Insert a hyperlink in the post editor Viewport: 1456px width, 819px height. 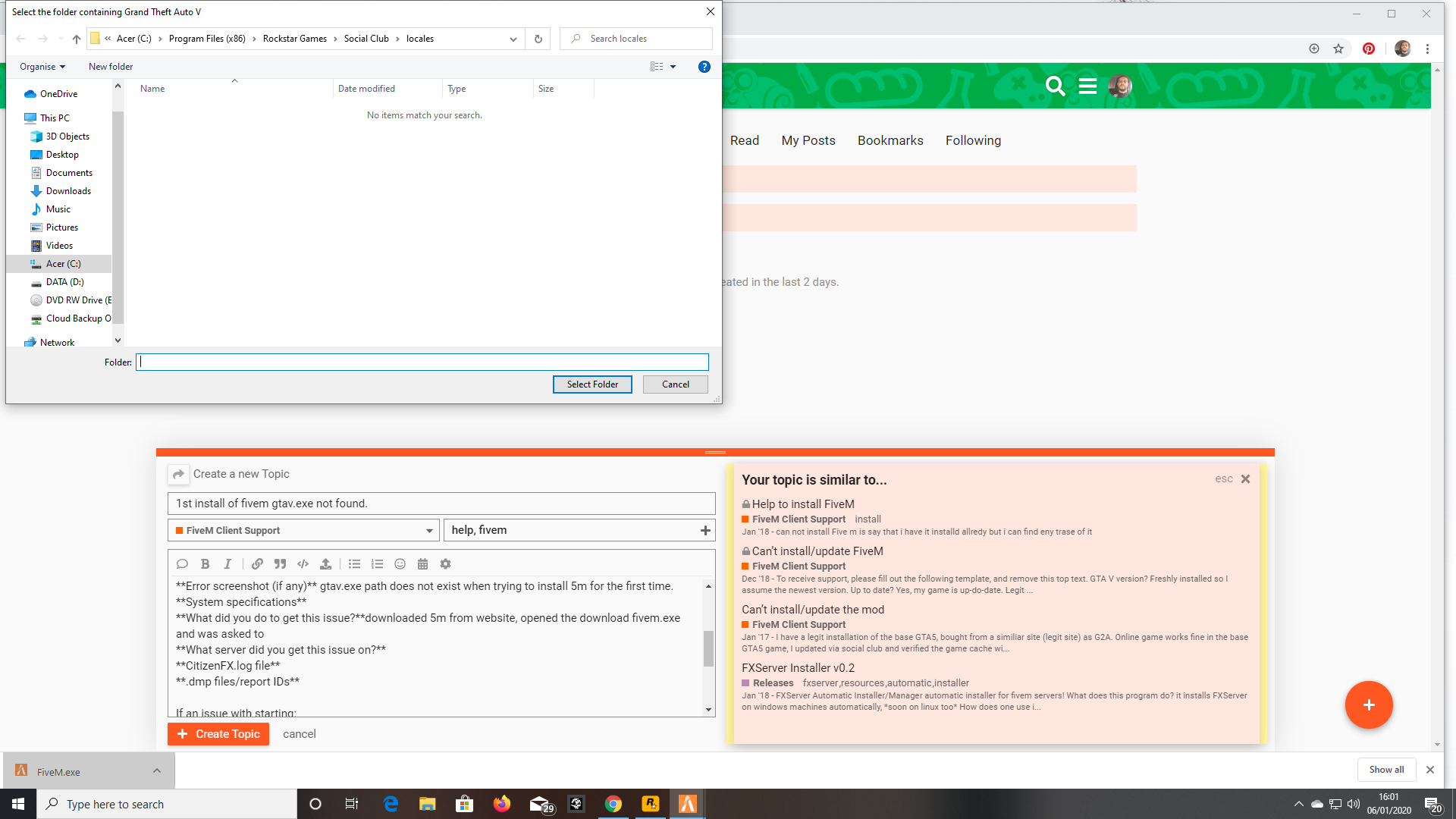click(256, 563)
